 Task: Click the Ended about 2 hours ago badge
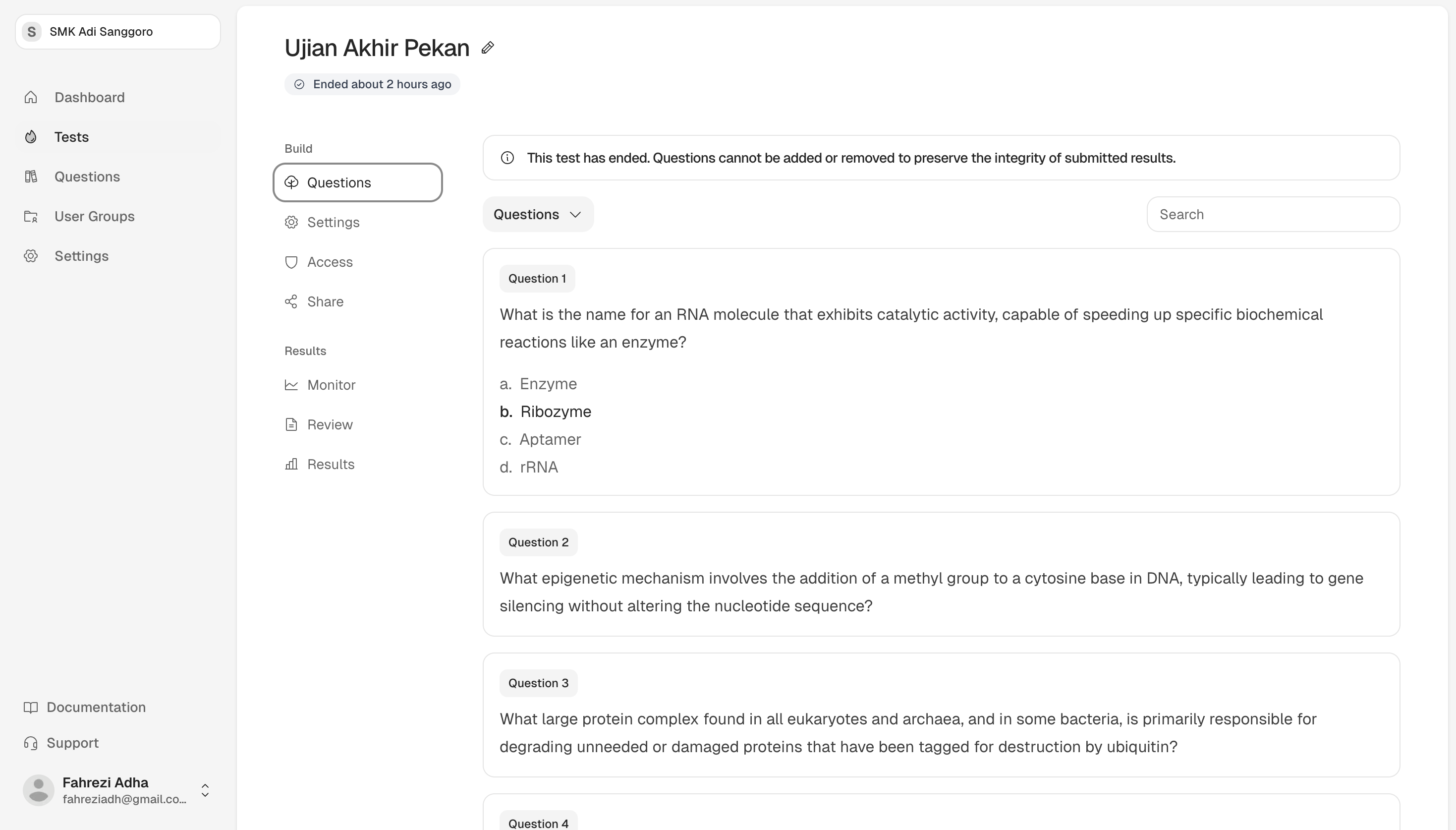[371, 84]
